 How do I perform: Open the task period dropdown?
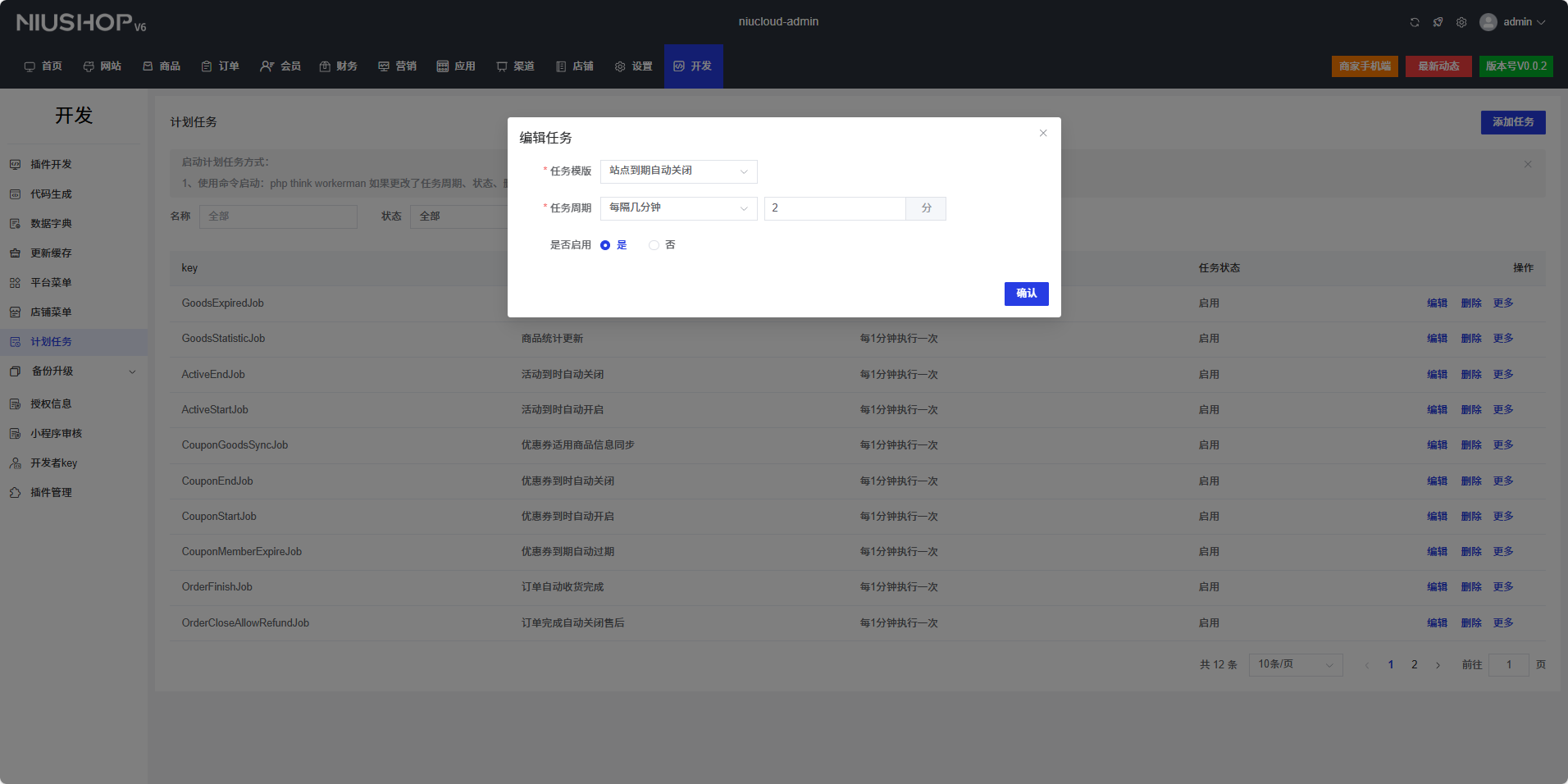point(678,208)
